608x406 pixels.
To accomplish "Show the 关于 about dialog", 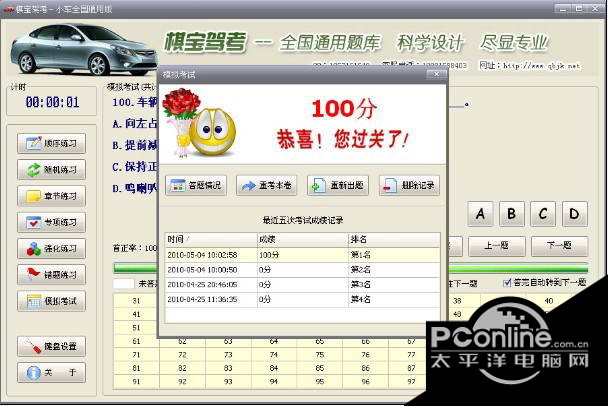I will pos(52,373).
